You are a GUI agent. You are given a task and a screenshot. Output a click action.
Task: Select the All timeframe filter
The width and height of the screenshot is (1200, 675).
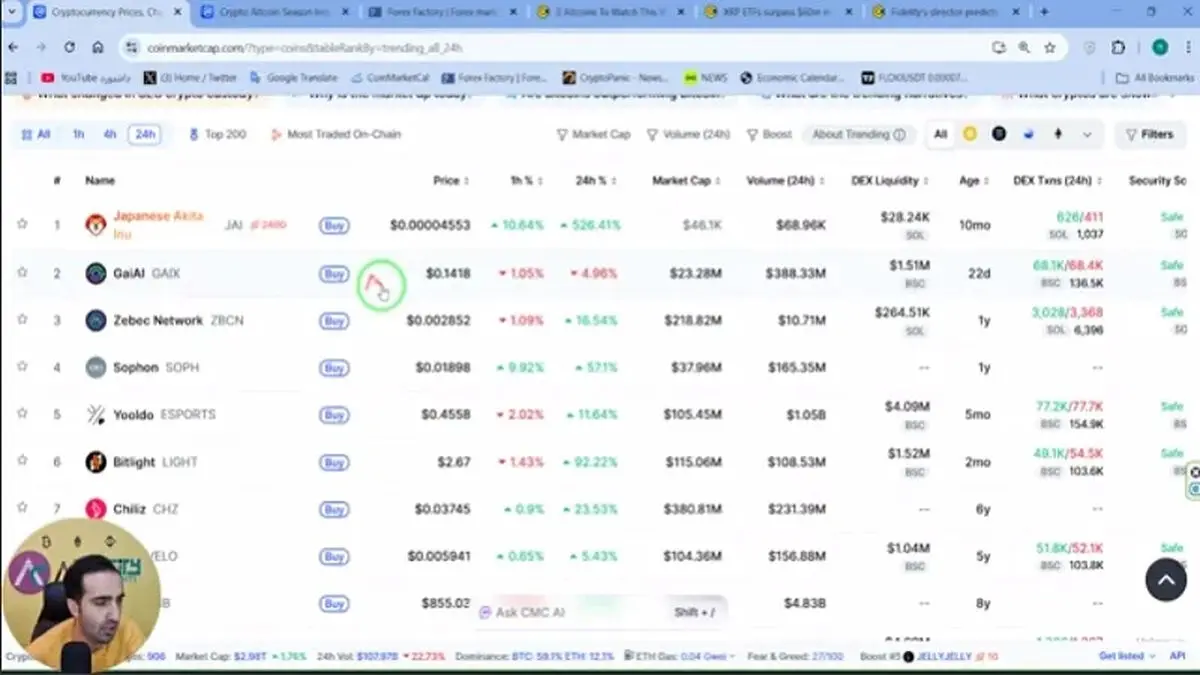pyautogui.click(x=36, y=134)
